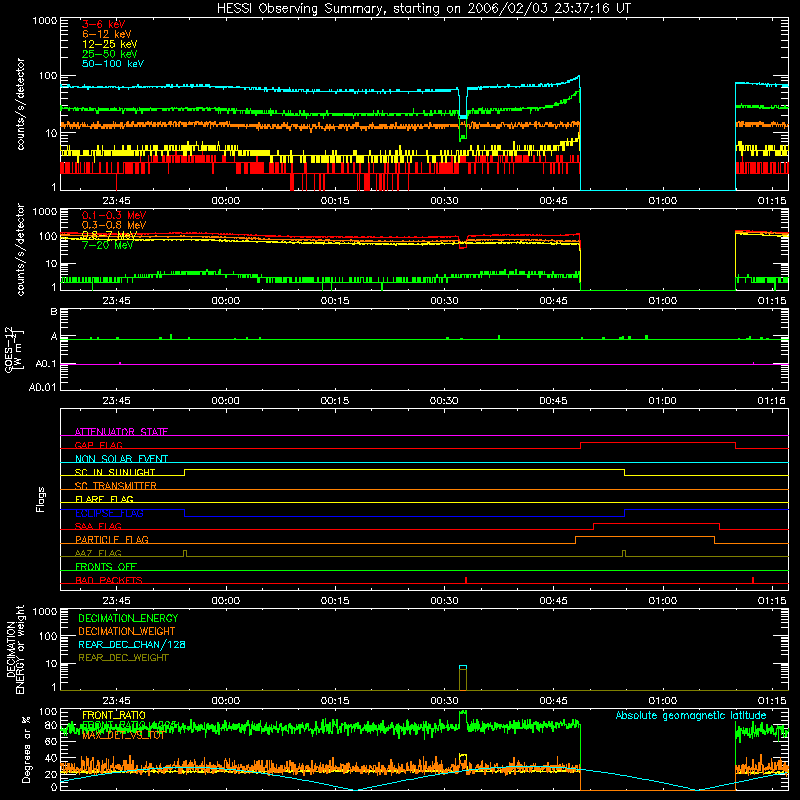Click the '0.3-0.8 MeV' legend entry
Screen dimensions: 800x800
(x=114, y=225)
